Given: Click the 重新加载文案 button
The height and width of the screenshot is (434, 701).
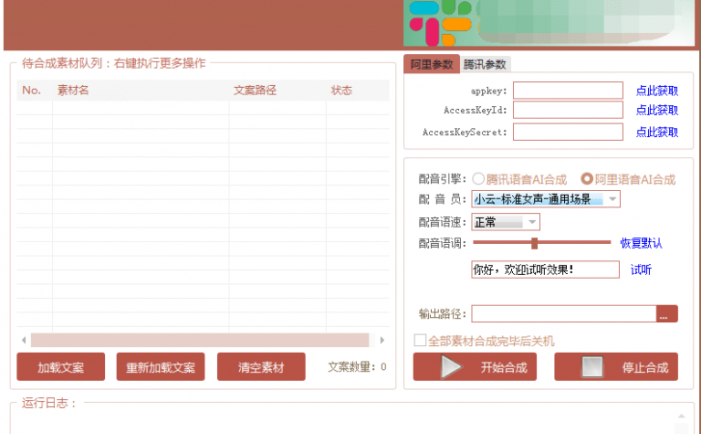Looking at the screenshot, I should coord(160,367).
